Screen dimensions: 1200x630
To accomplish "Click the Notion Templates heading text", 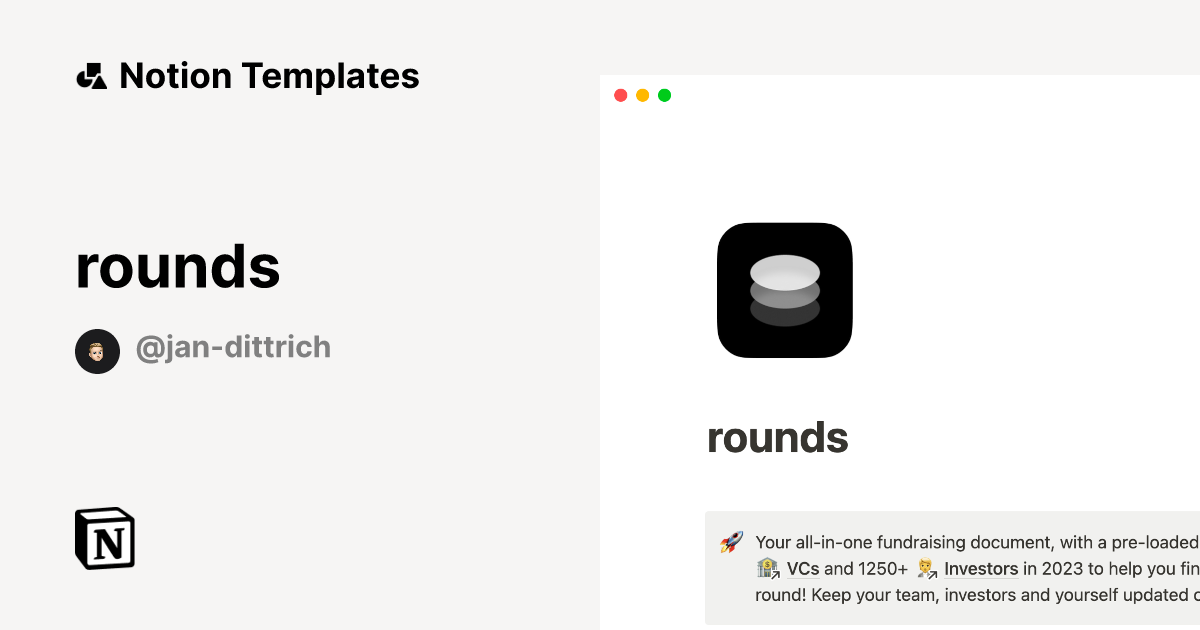I will [x=268, y=76].
